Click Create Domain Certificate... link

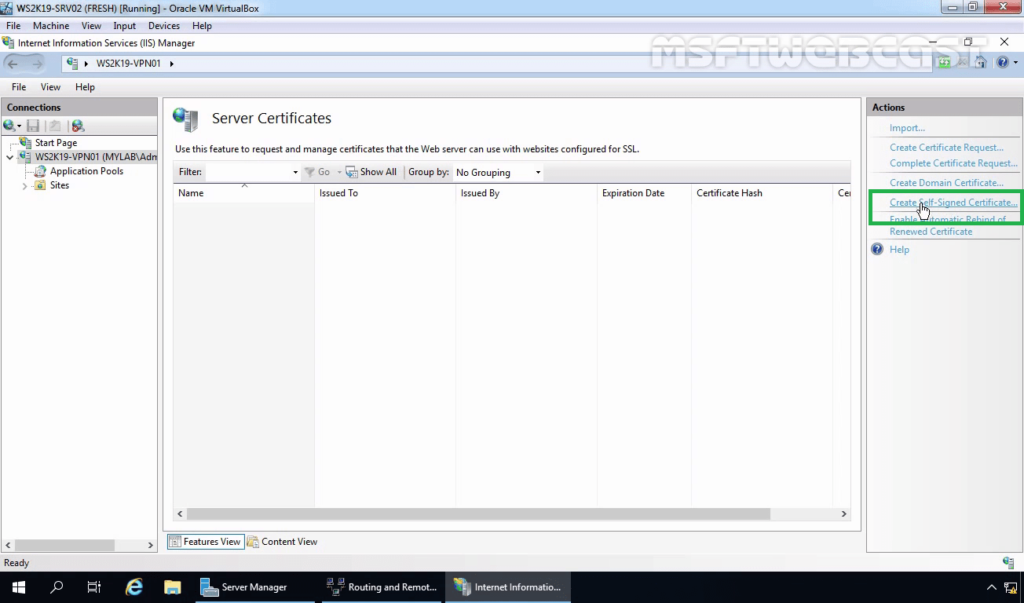[946, 183]
